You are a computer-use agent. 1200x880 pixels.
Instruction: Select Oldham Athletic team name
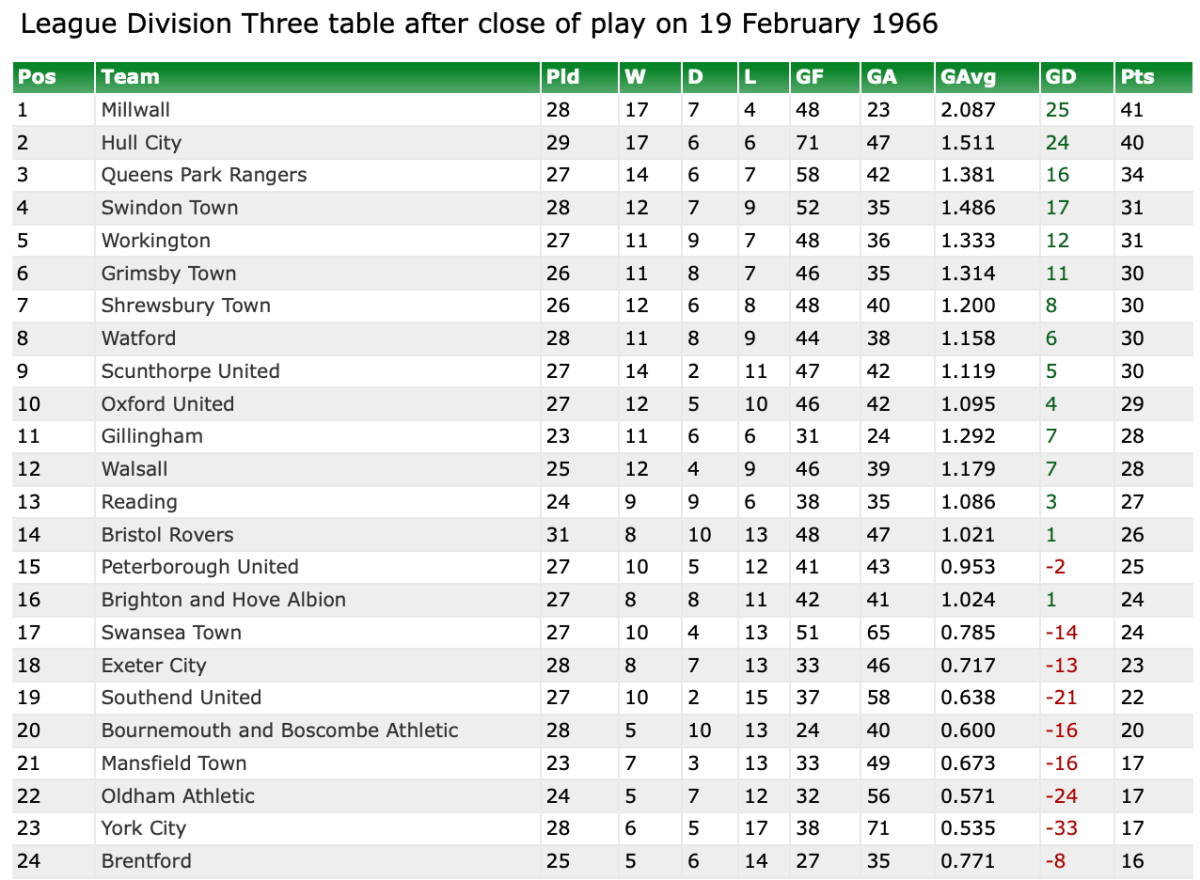coord(178,796)
